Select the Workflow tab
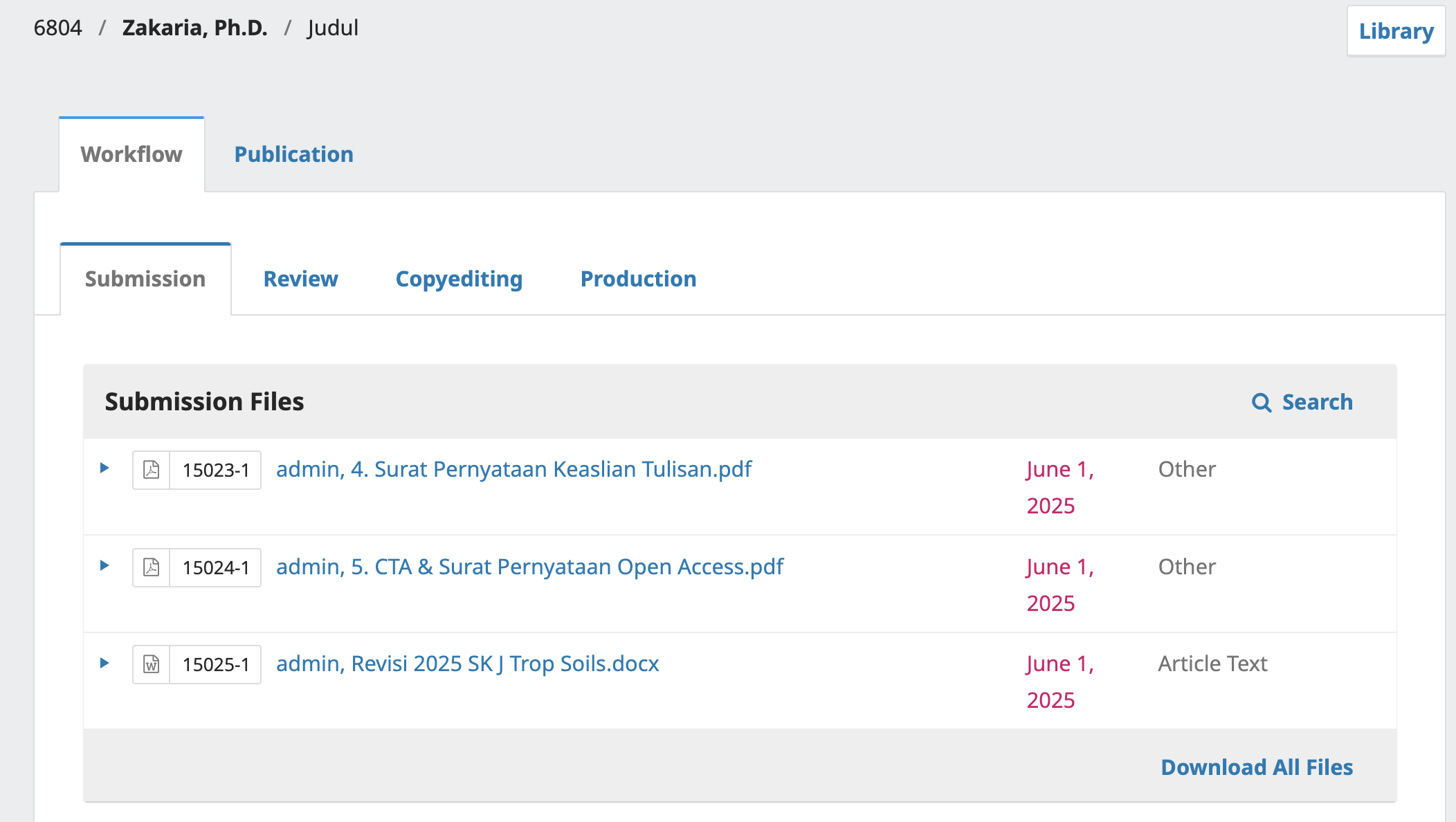 point(131,154)
